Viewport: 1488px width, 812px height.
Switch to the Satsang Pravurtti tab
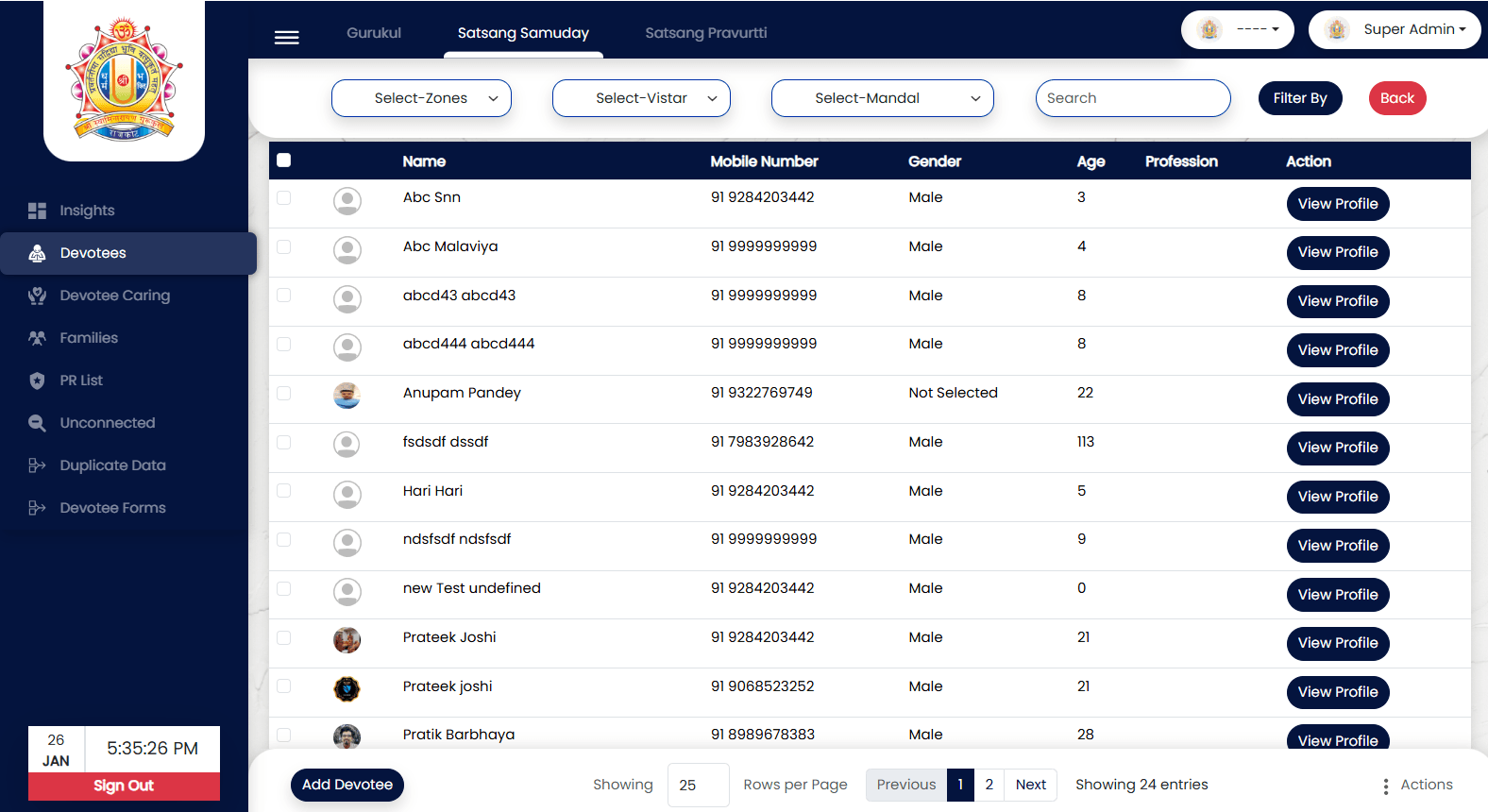705,33
